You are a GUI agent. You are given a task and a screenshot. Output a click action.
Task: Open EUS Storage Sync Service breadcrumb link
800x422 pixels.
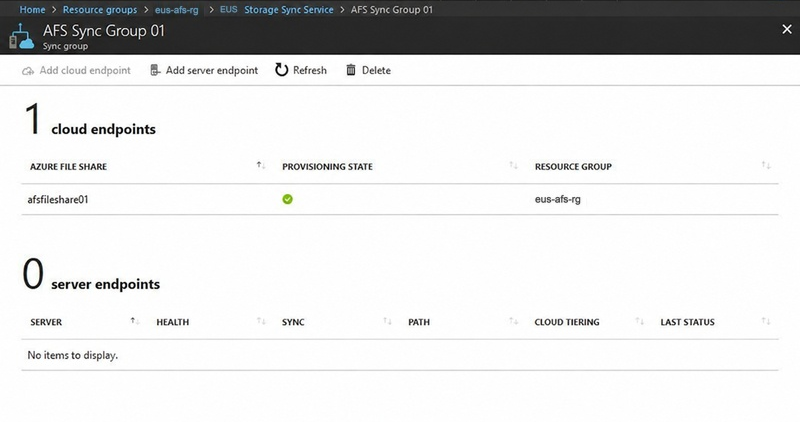click(277, 9)
